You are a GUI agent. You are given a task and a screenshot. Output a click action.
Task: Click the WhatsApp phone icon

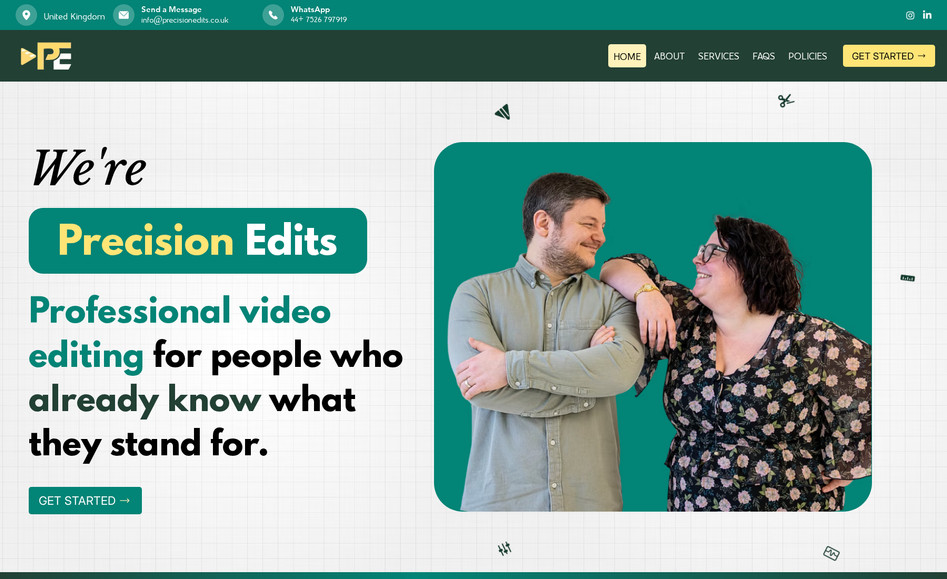coord(273,15)
